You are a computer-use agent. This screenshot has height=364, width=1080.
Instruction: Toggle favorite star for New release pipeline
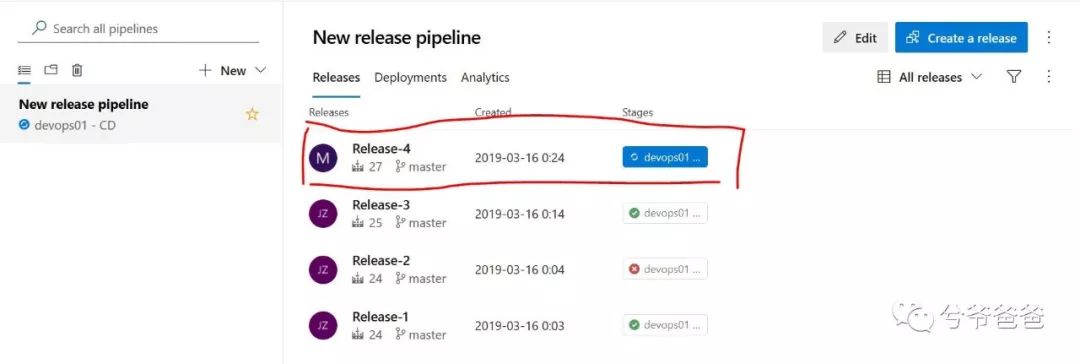point(252,114)
